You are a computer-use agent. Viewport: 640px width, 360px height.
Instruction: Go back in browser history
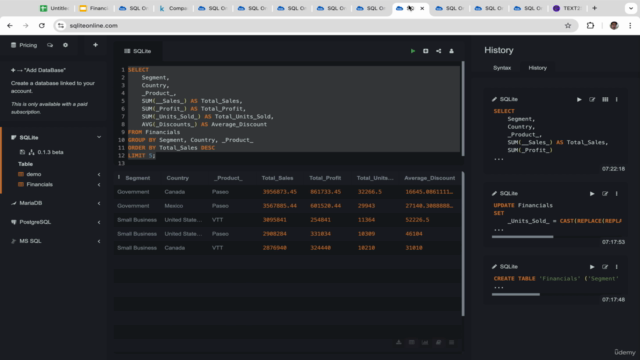click(x=10, y=25)
